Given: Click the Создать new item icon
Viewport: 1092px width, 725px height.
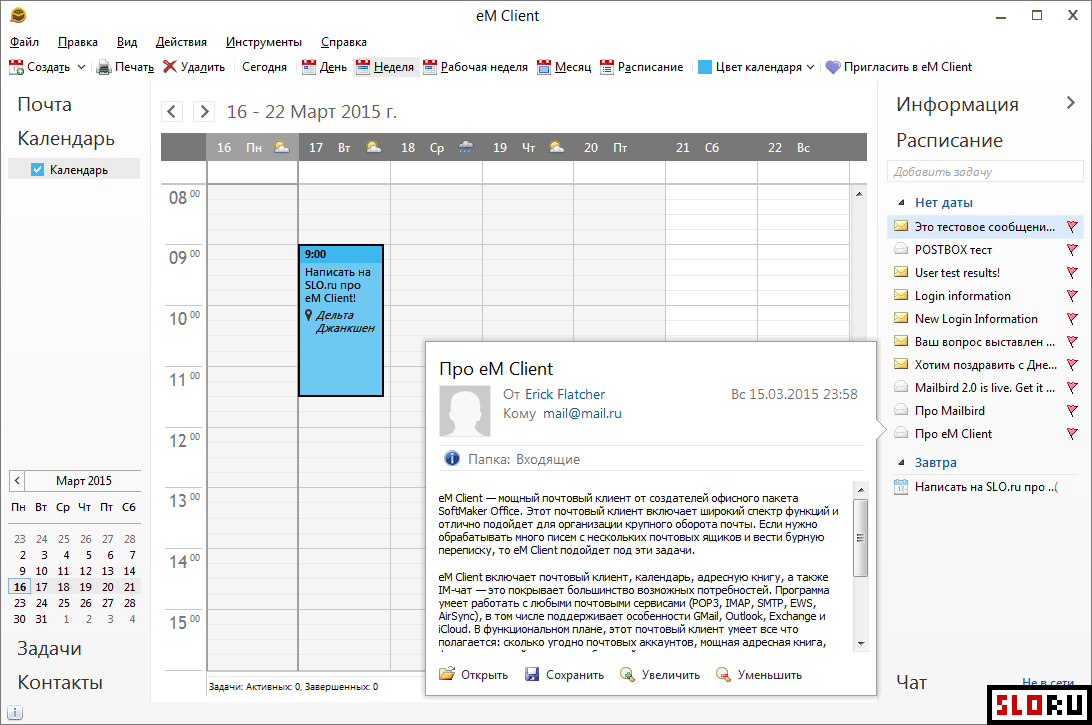Looking at the screenshot, I should point(16,67).
